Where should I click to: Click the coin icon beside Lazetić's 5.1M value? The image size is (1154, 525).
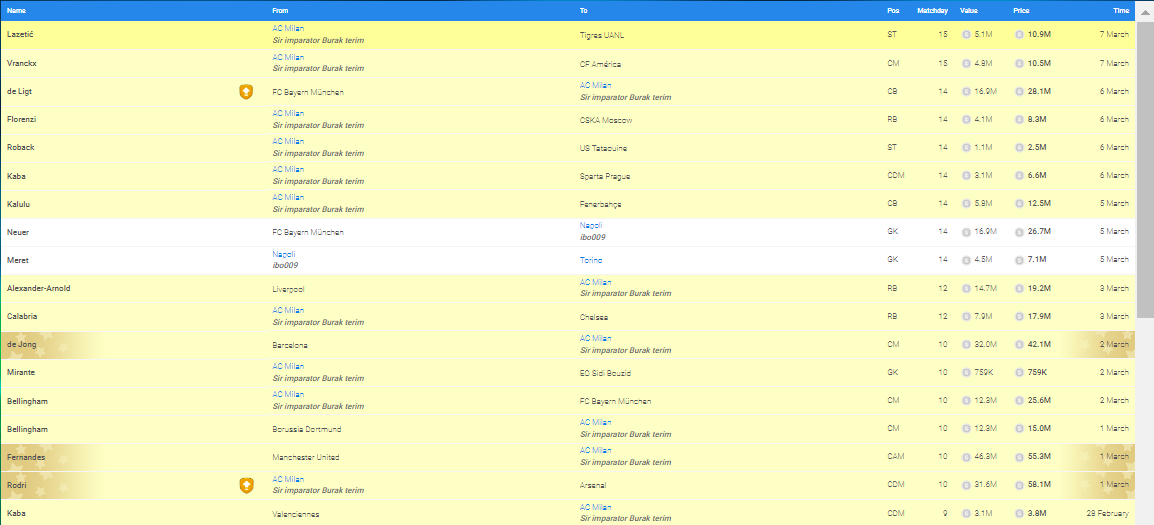(x=966, y=35)
